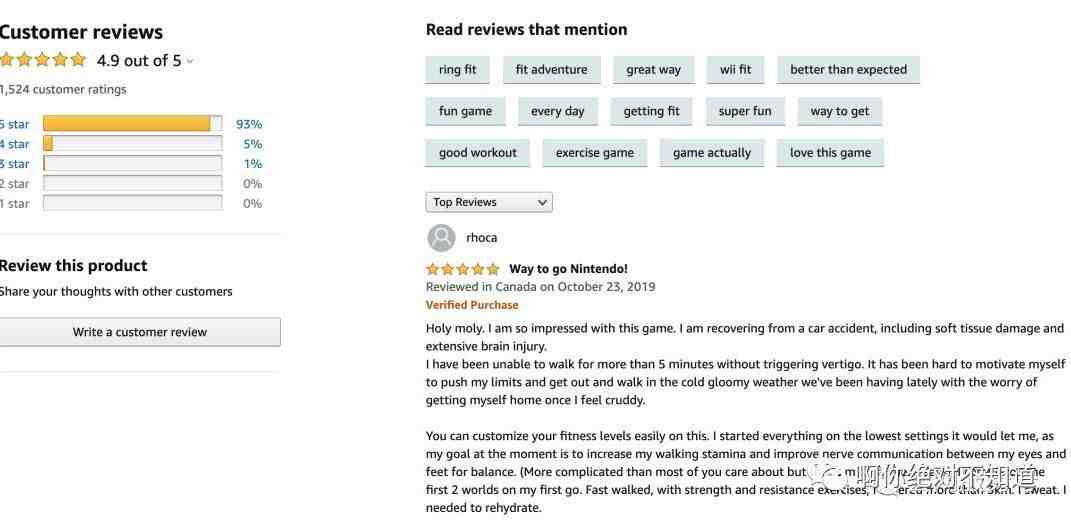
Task: Select the "fit adventure" mention tag
Action: [551, 70]
